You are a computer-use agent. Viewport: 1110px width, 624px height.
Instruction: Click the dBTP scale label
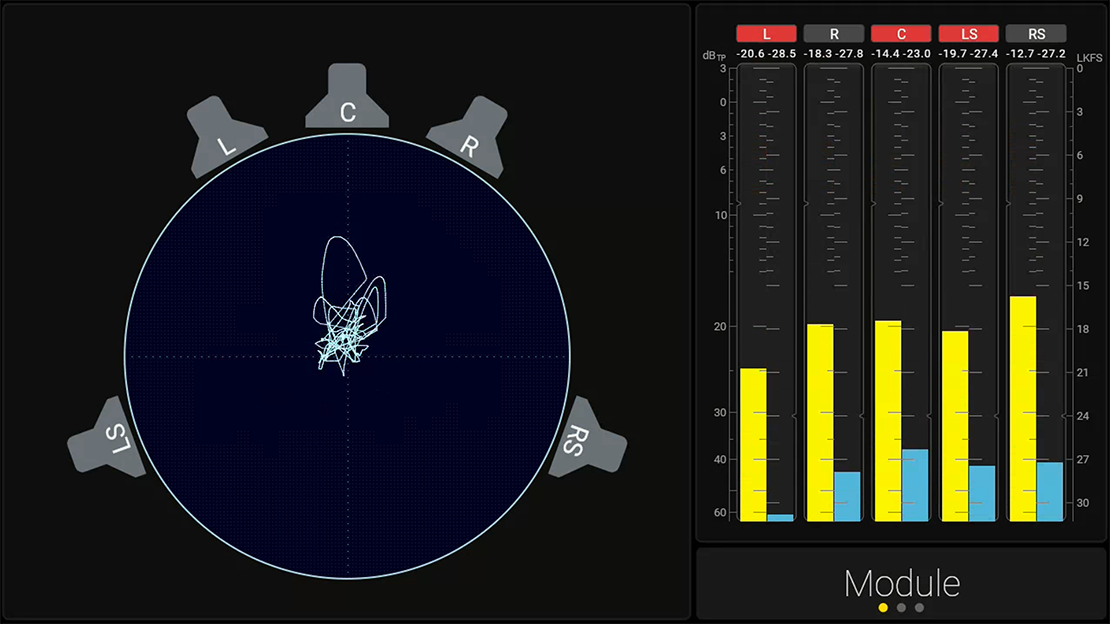pos(714,55)
